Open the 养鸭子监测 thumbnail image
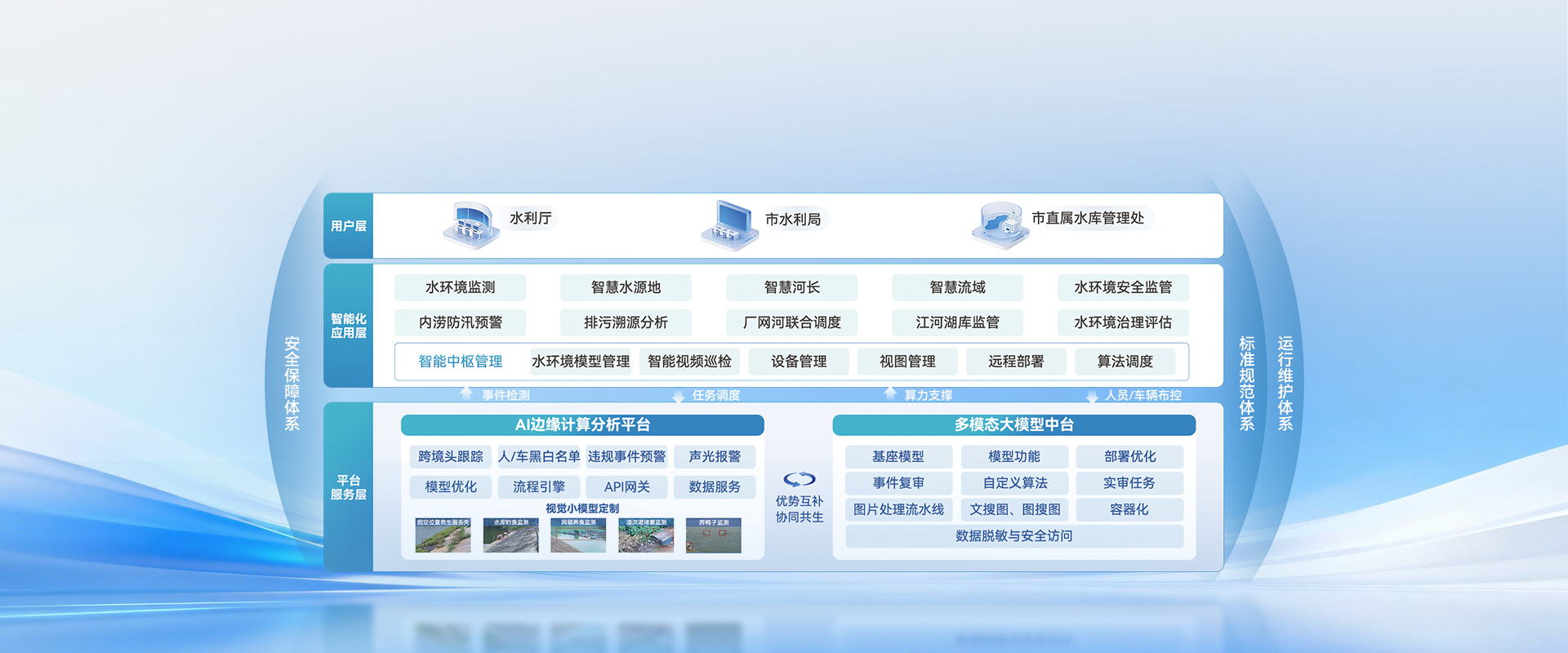Image resolution: width=1568 pixels, height=653 pixels. 713,535
